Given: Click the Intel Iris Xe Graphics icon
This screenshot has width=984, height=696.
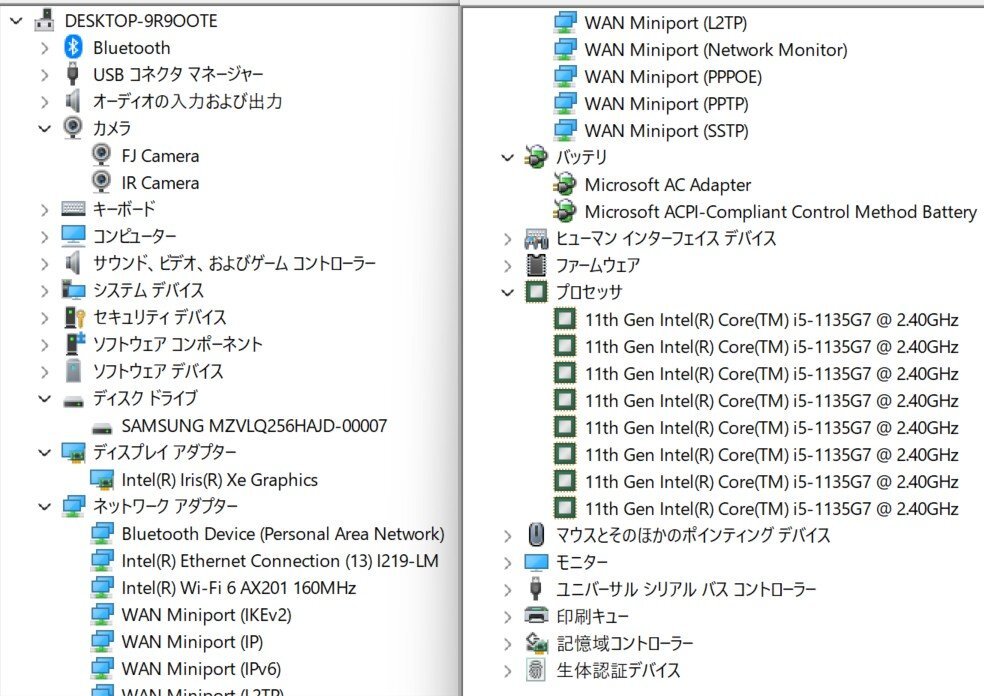Looking at the screenshot, I should (x=102, y=479).
